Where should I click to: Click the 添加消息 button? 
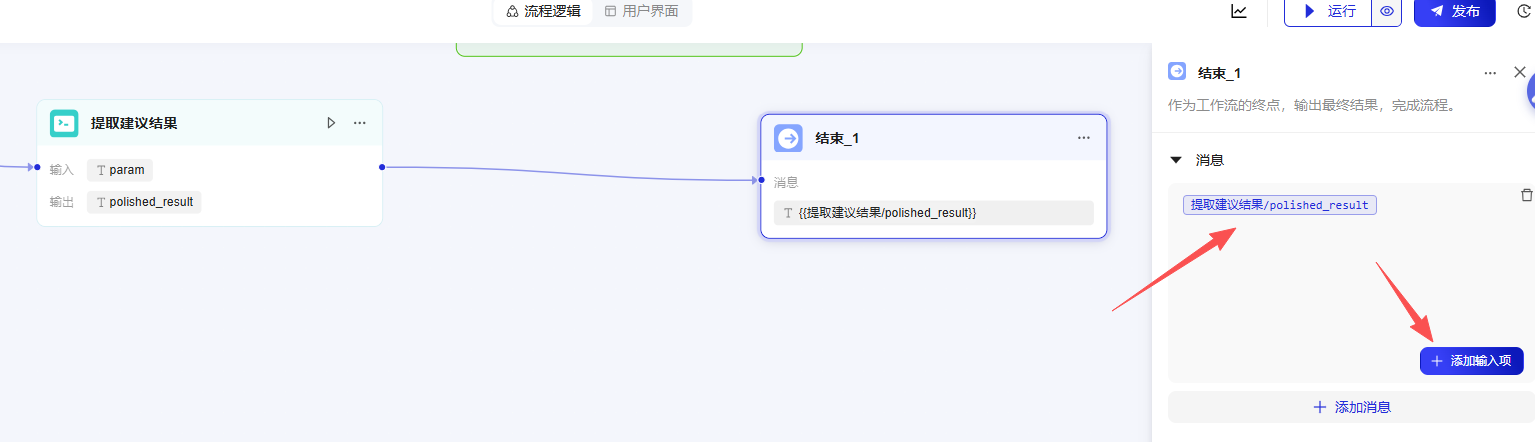click(x=1351, y=407)
